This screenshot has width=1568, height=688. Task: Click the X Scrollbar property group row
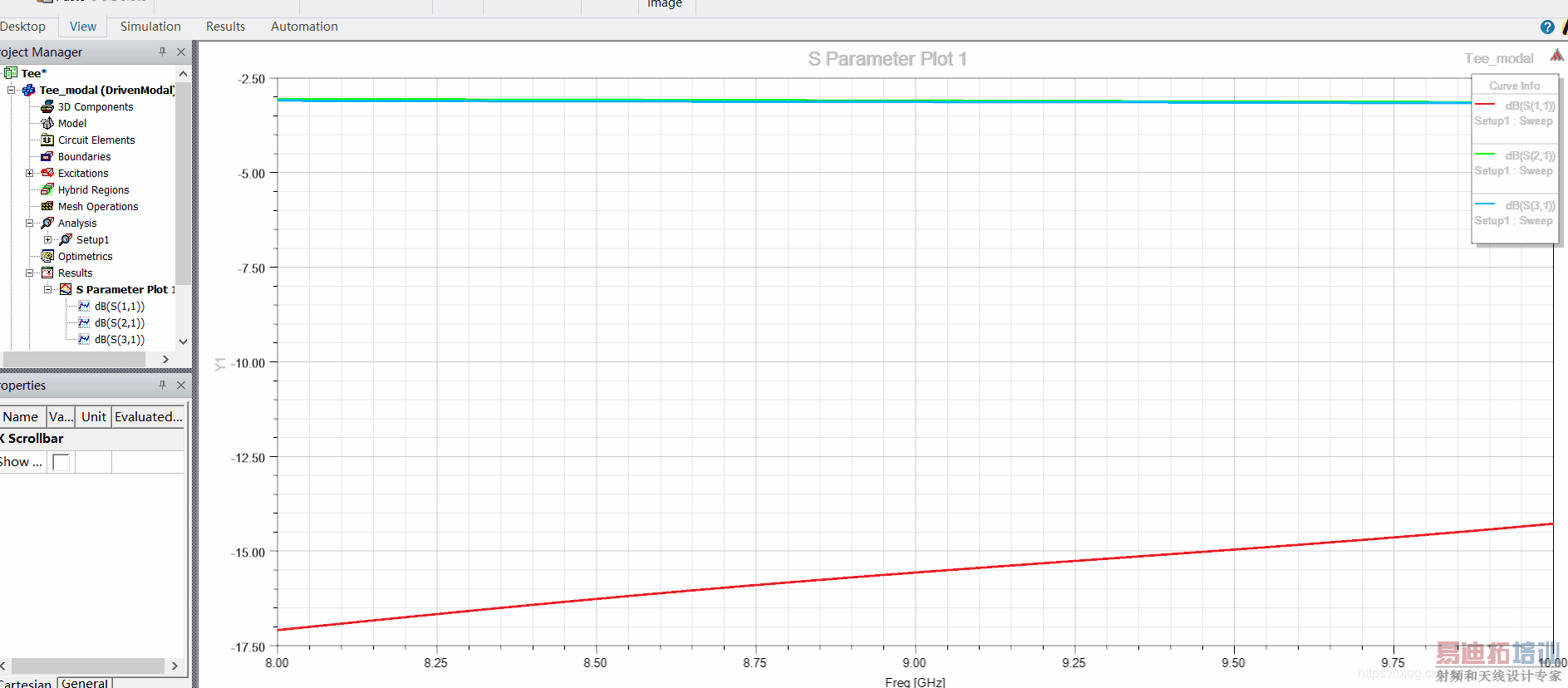(92, 439)
